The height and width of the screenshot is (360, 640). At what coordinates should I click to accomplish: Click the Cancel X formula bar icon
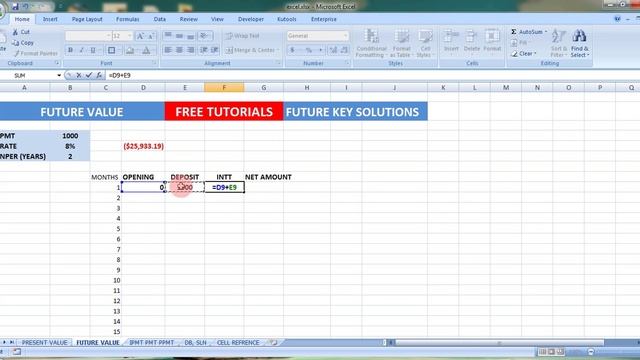tap(79, 76)
